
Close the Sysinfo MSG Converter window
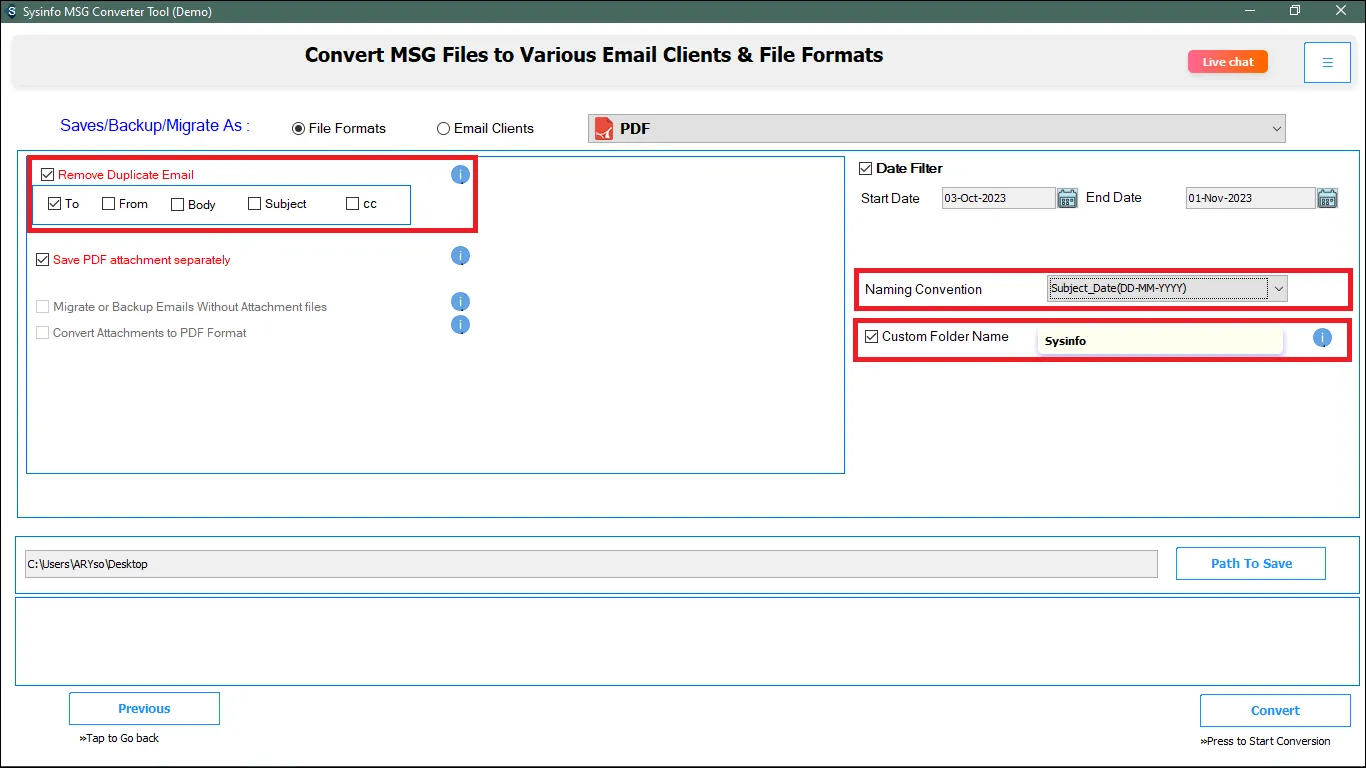pos(1341,11)
